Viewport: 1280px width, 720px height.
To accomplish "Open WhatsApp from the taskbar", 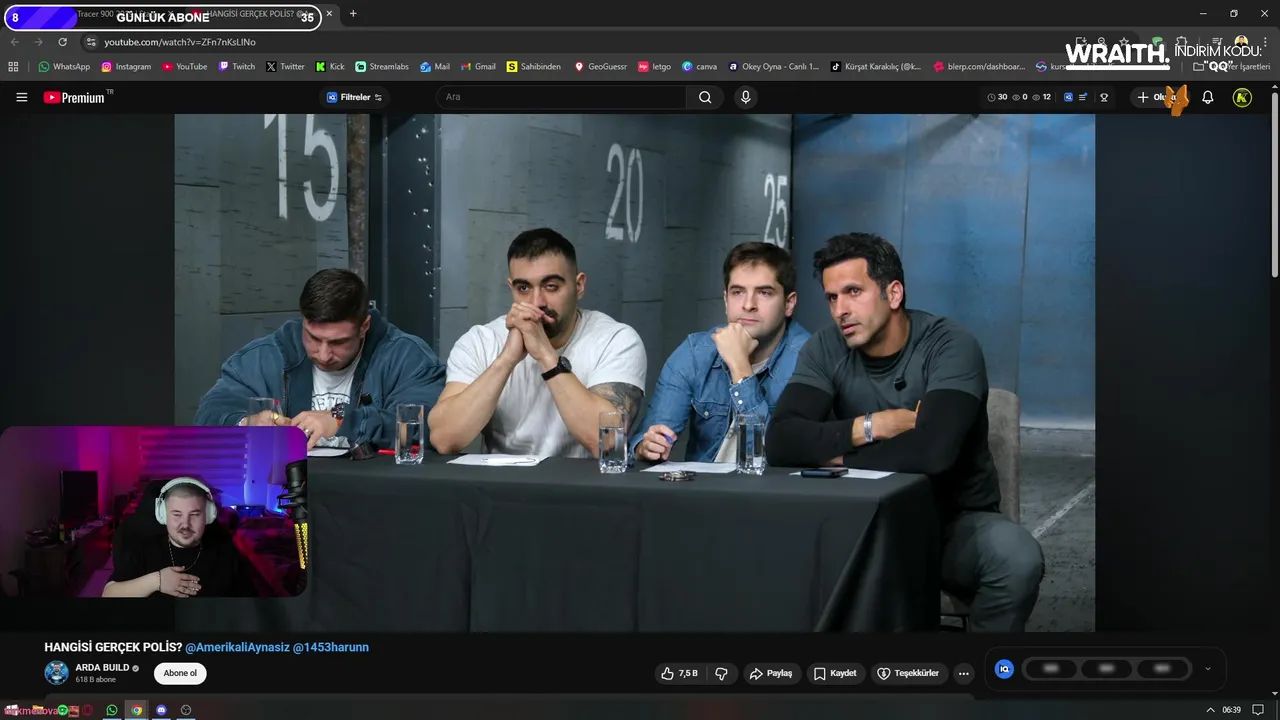I will click(x=112, y=710).
